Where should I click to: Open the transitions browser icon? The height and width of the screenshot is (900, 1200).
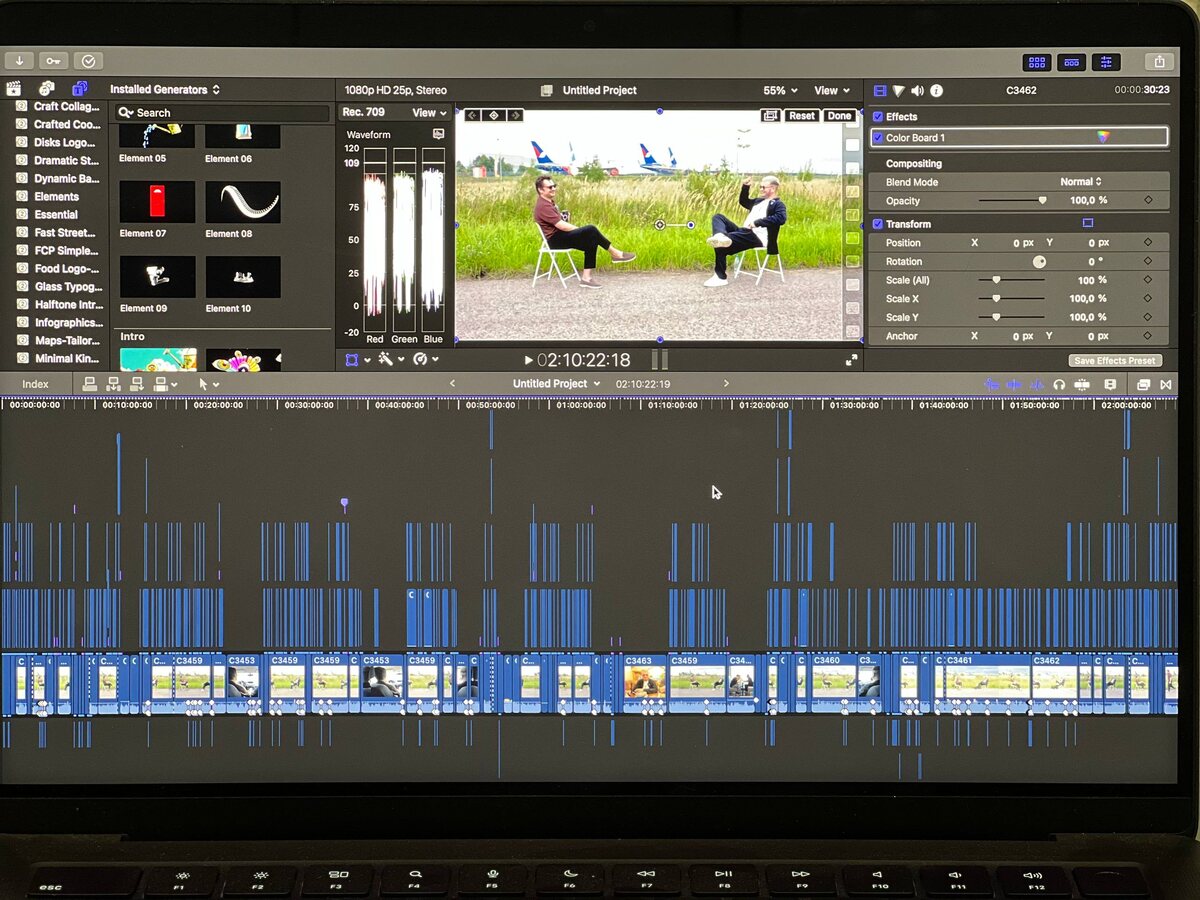[x=1166, y=384]
